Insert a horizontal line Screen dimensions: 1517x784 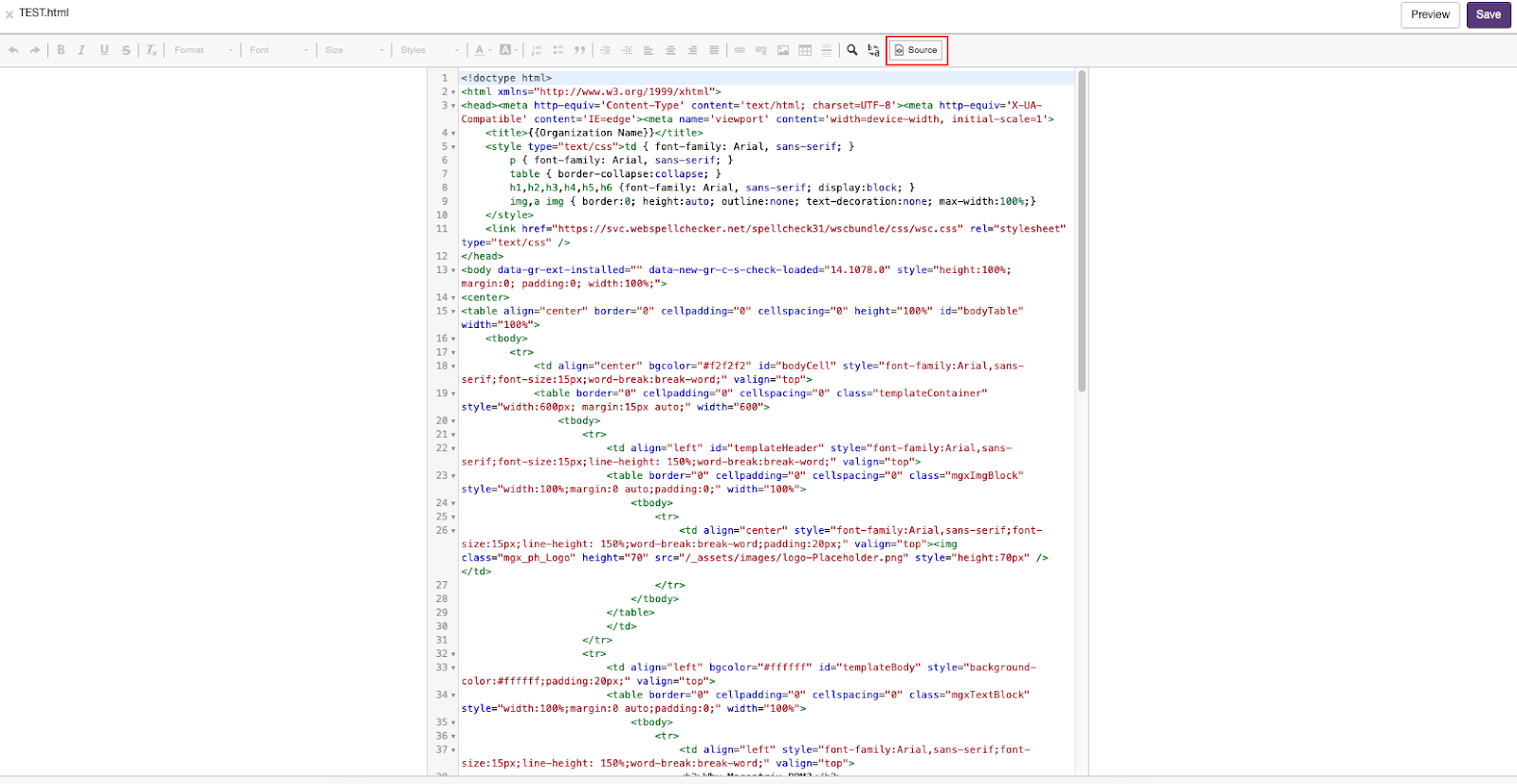tap(827, 50)
